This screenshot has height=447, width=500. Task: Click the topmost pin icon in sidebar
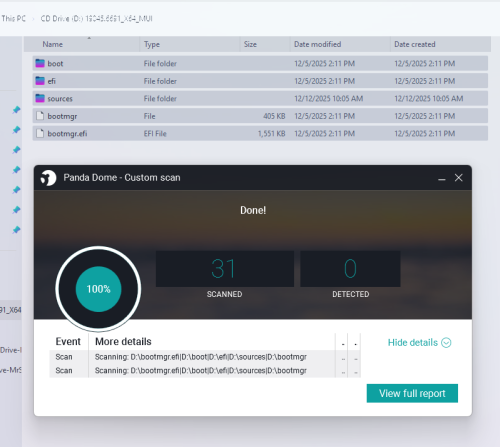pos(16,110)
